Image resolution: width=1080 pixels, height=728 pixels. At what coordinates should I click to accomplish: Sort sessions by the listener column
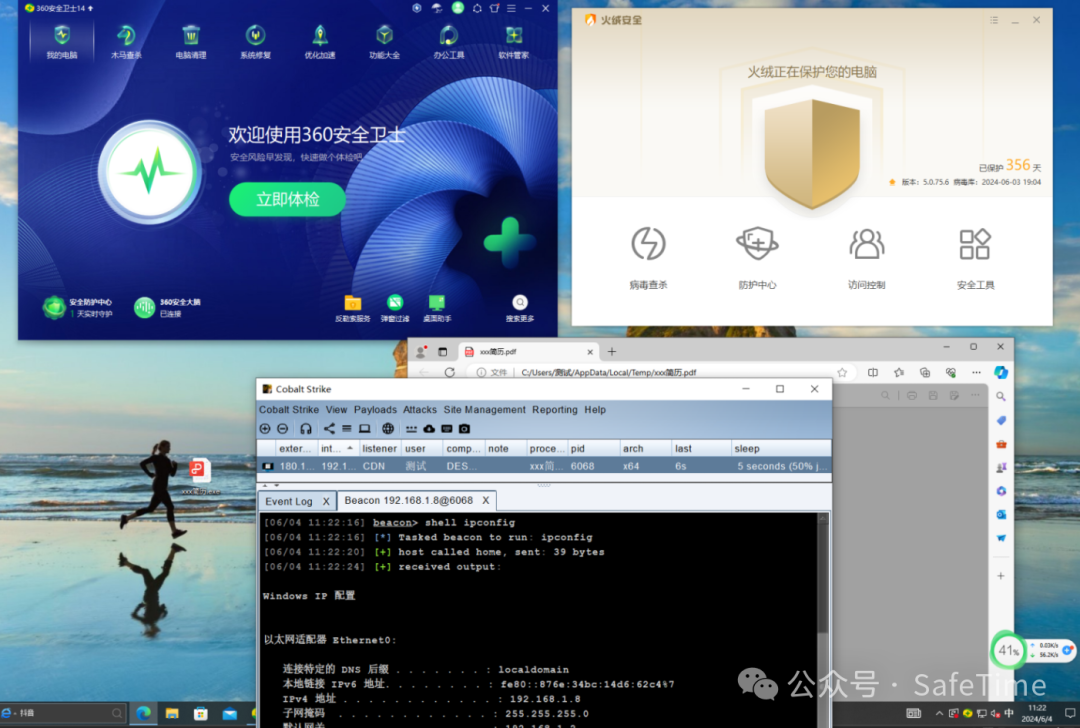click(x=380, y=448)
